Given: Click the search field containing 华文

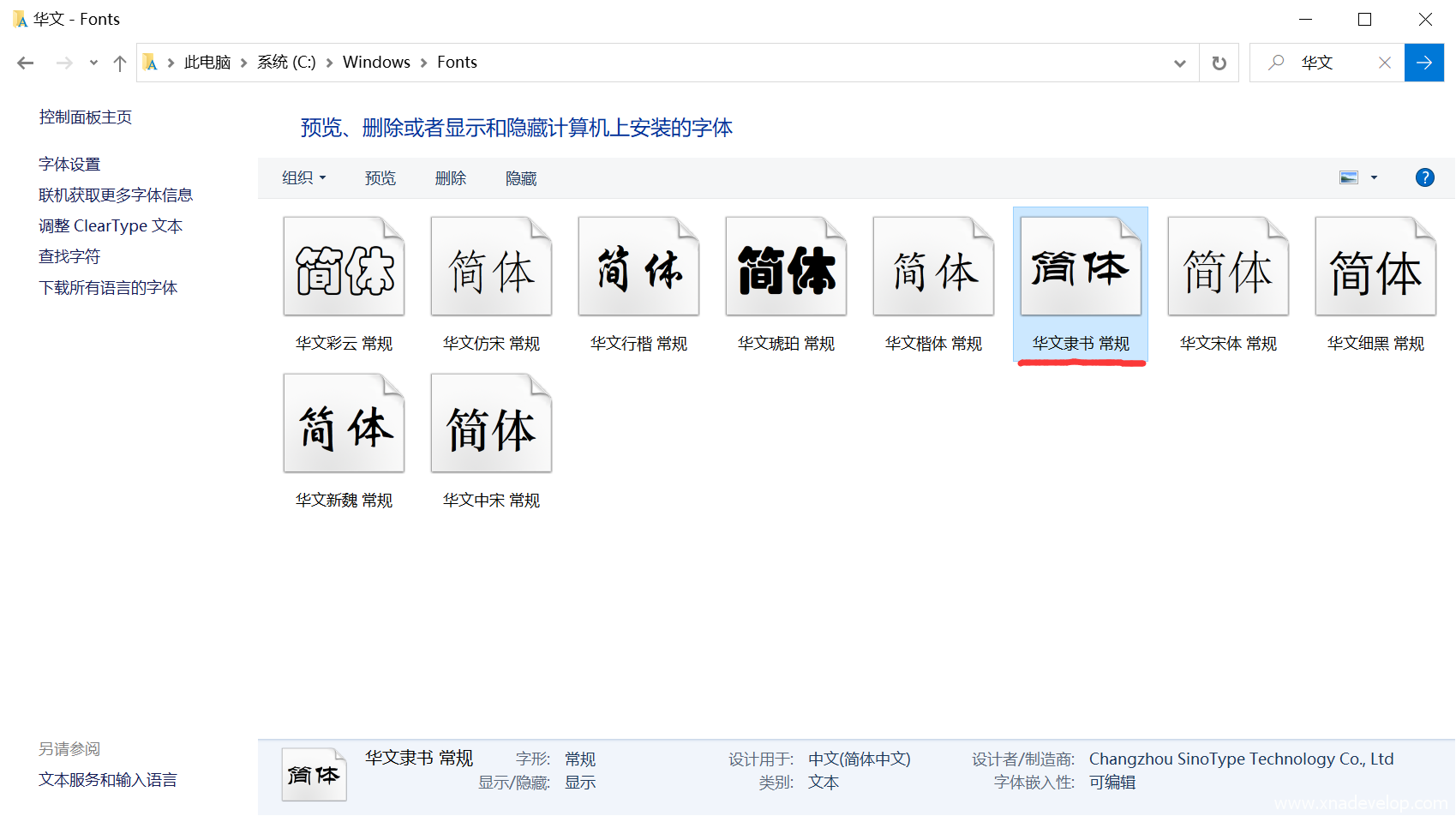Looking at the screenshot, I should point(1333,63).
